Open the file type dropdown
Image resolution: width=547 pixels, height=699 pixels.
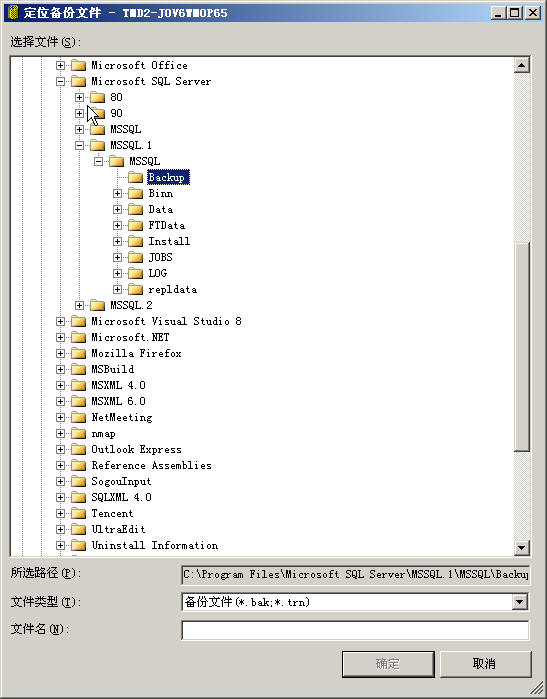point(519,602)
